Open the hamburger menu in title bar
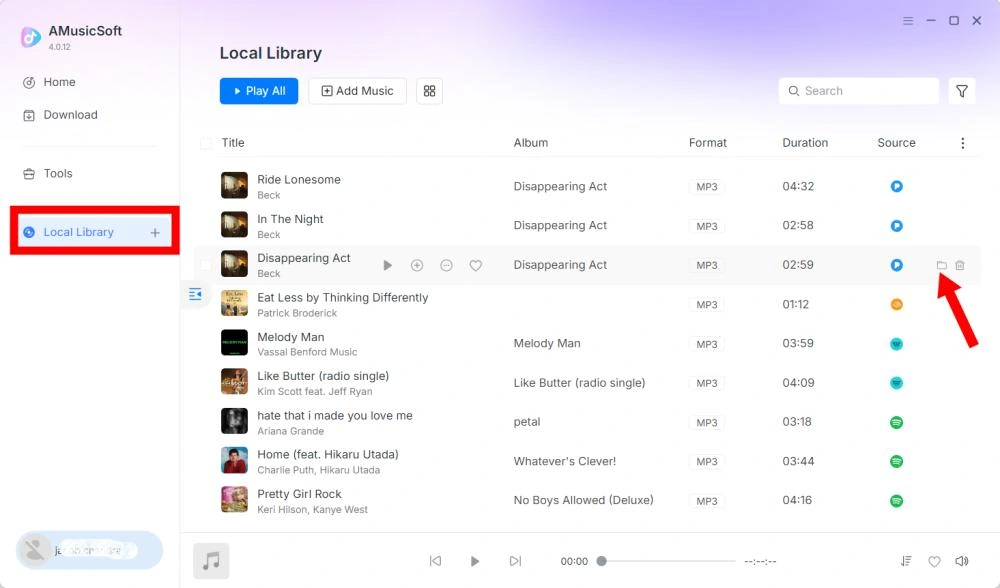 point(908,21)
